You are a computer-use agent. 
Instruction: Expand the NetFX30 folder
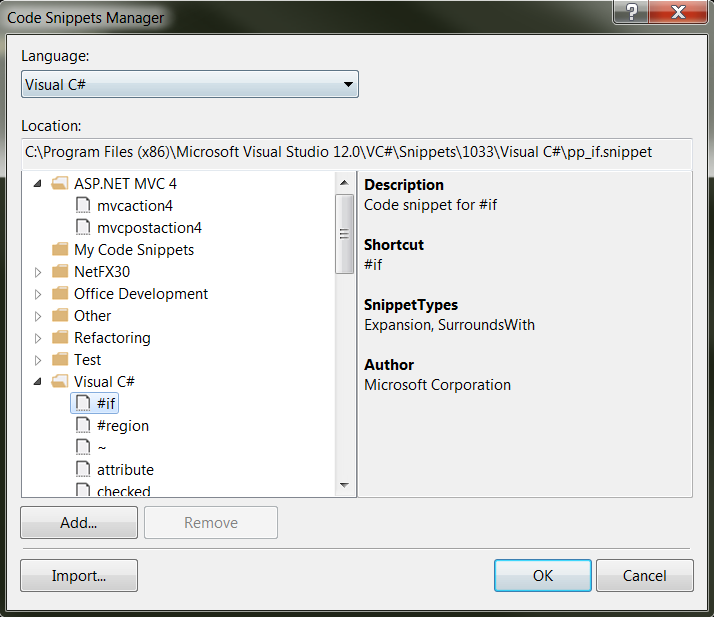pyautogui.click(x=38, y=272)
